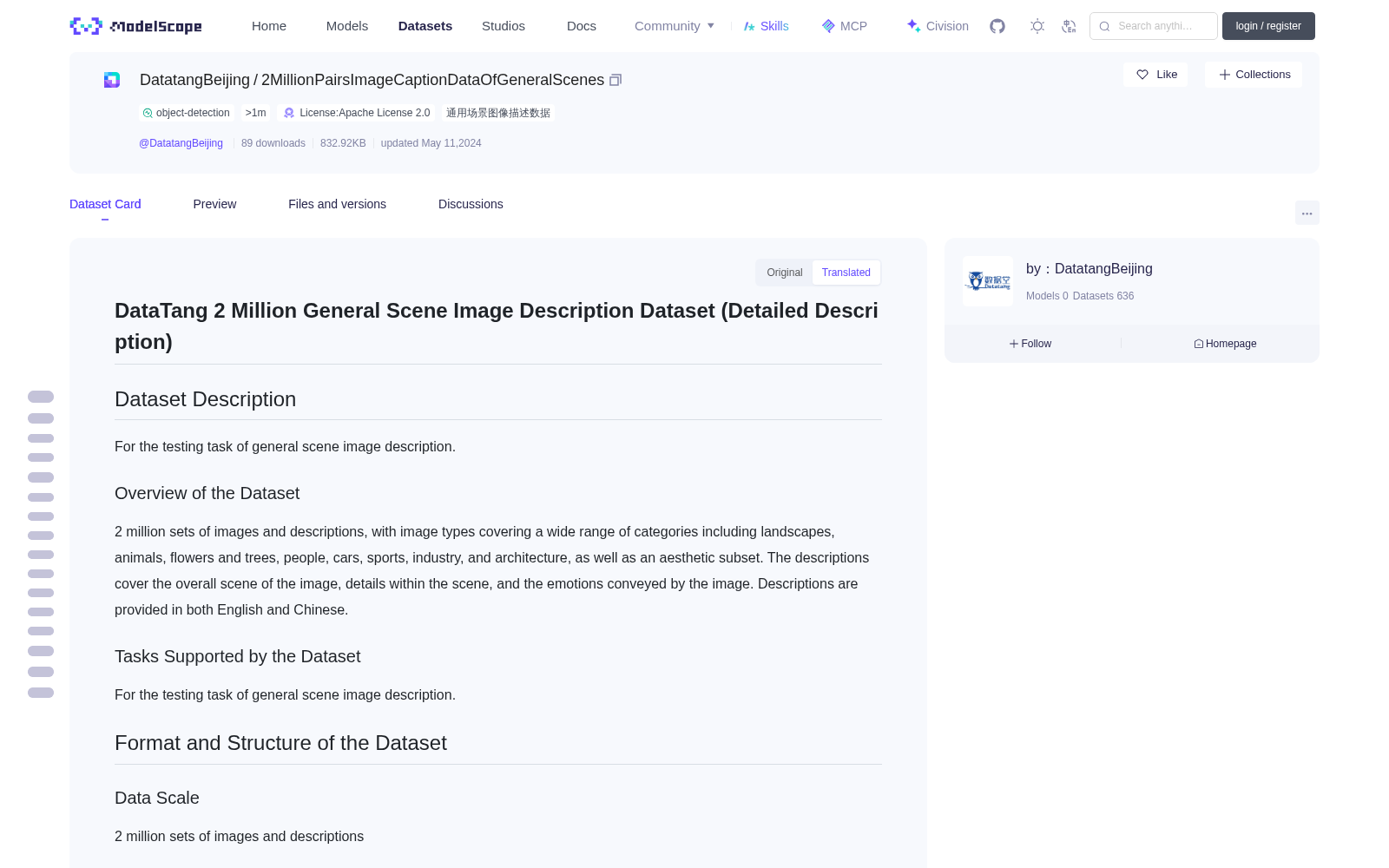The width and height of the screenshot is (1389, 868).
Task: Open the Datasets section
Action: (425, 26)
